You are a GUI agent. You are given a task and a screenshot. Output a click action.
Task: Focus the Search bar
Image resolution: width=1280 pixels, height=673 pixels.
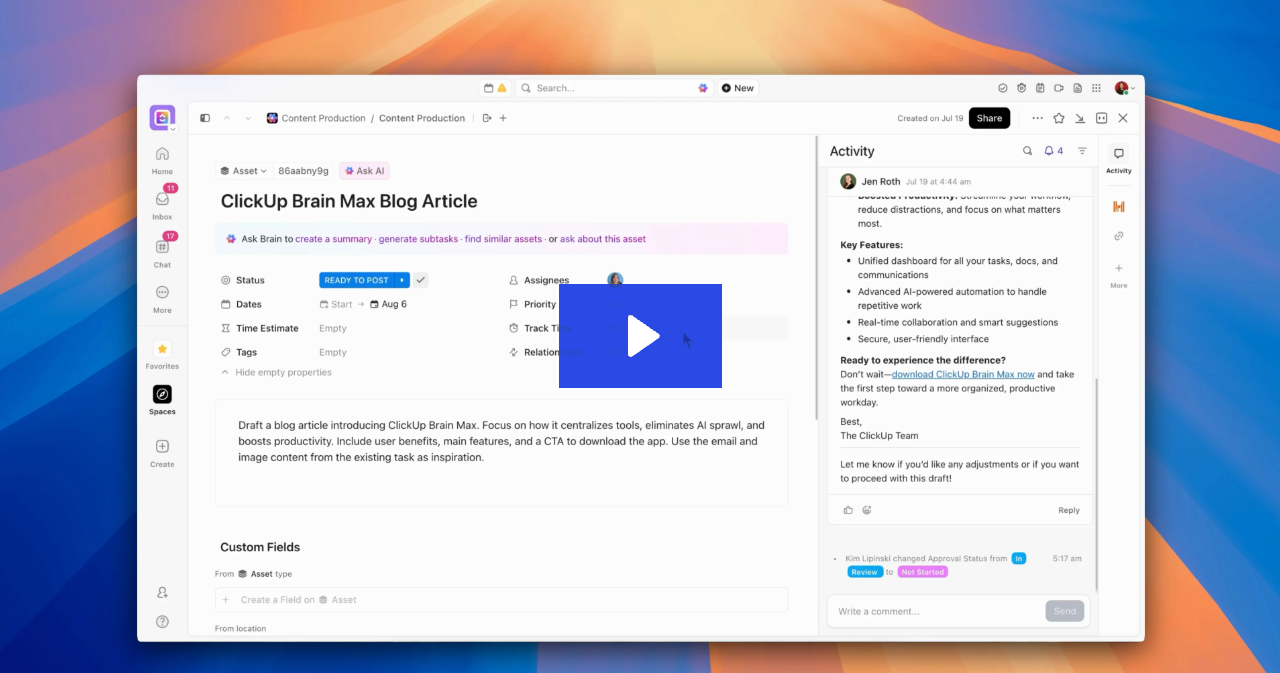(613, 88)
